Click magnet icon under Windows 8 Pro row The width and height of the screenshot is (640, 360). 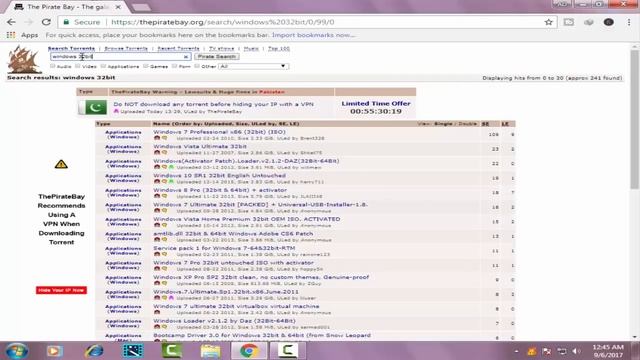[157, 196]
